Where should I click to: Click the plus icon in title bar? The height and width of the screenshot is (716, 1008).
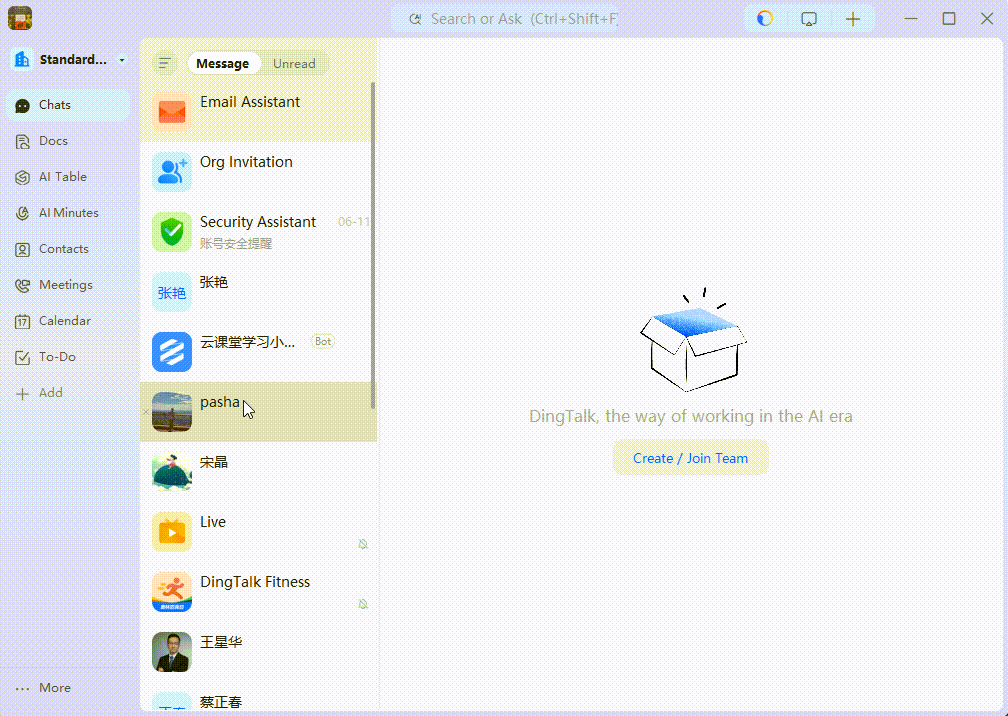(x=852, y=19)
